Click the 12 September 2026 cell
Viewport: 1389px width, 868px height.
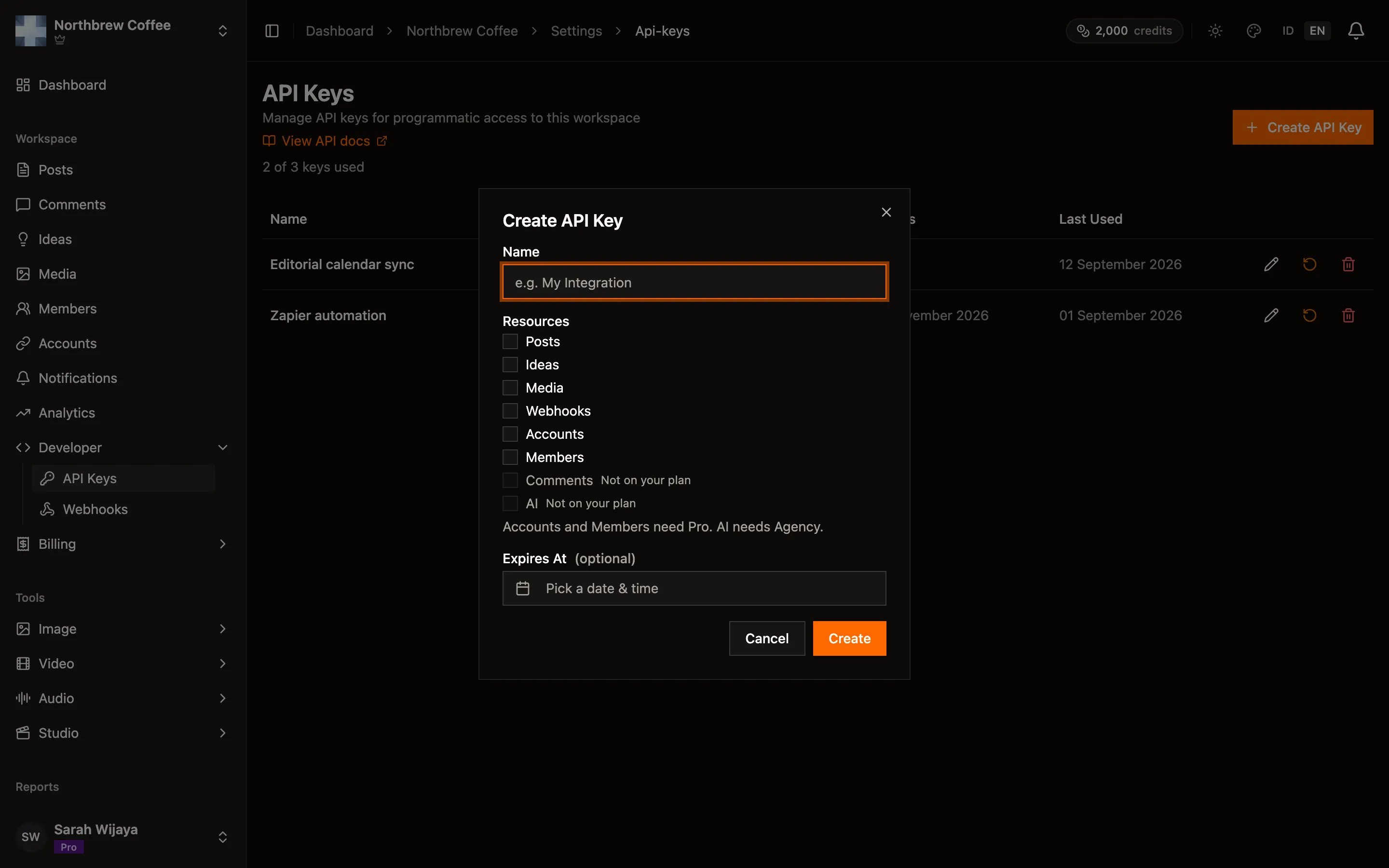1120,264
